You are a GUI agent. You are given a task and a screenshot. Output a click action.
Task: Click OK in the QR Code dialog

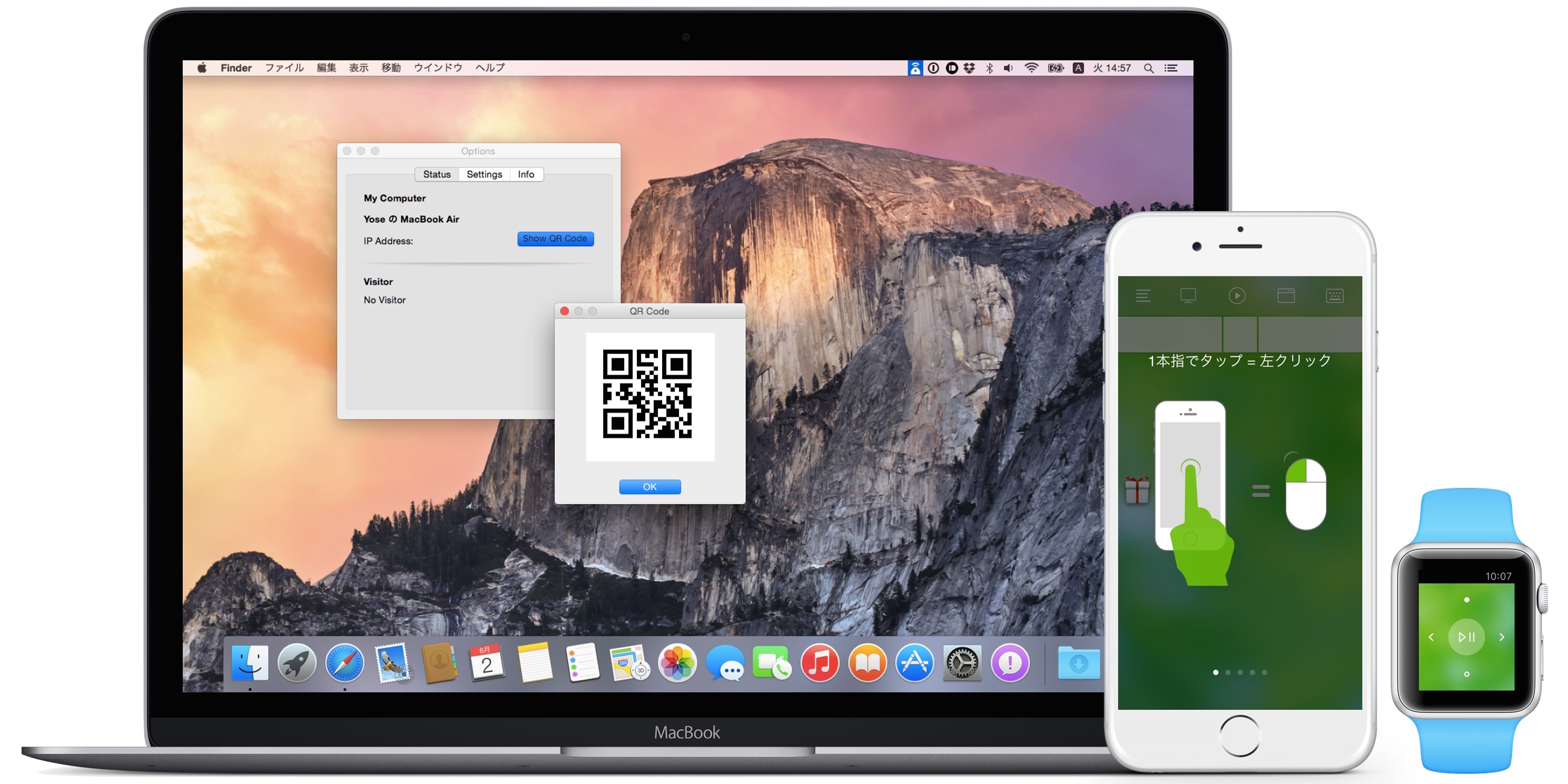point(650,487)
